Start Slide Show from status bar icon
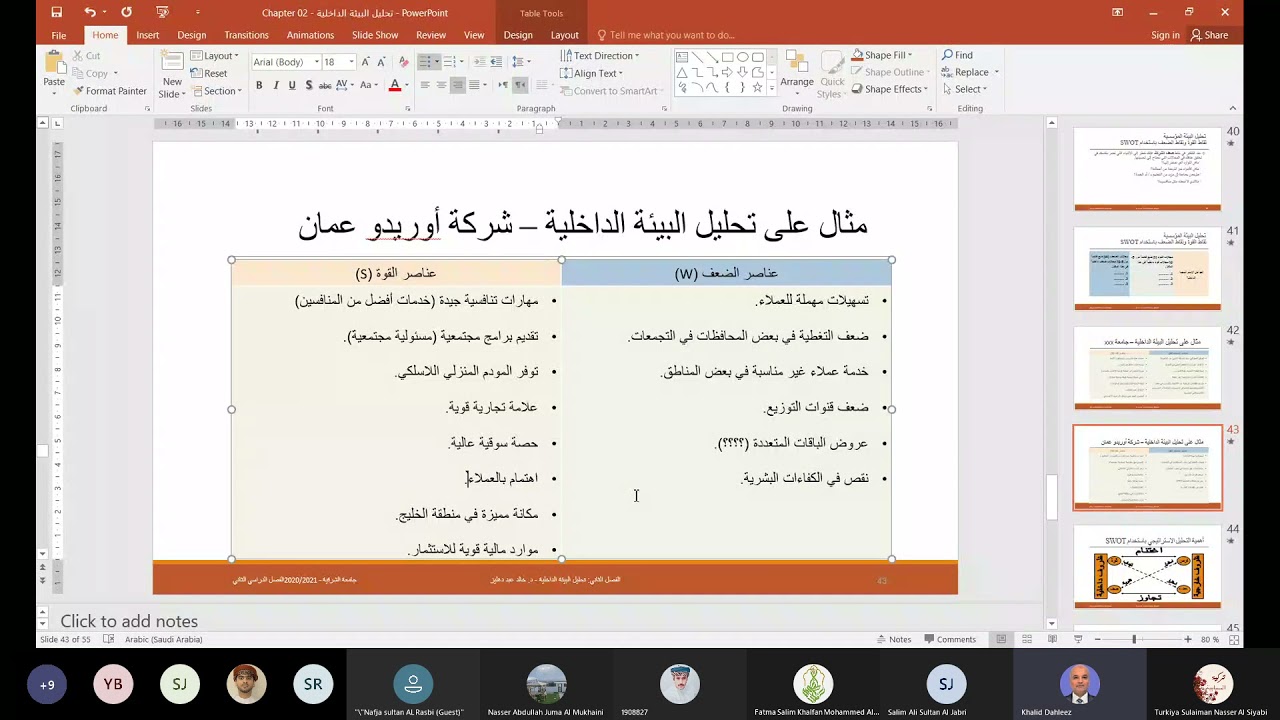Image resolution: width=1280 pixels, height=720 pixels. [x=1077, y=639]
